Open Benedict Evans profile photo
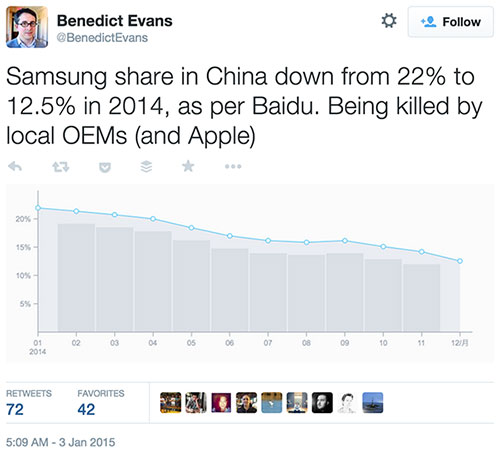The image size is (500, 455). (x=27, y=27)
